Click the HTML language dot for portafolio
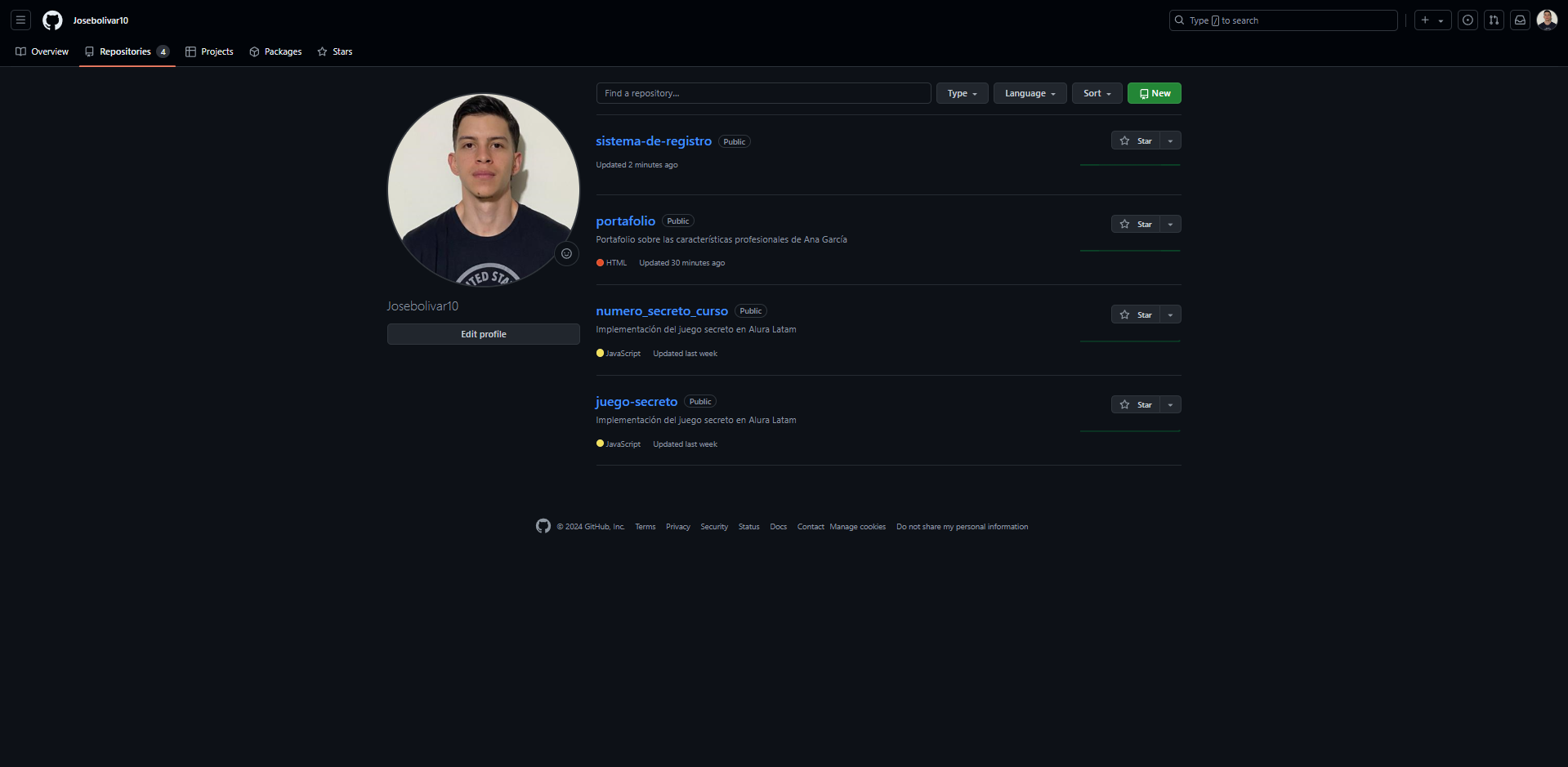The width and height of the screenshot is (1568, 767). (x=600, y=263)
